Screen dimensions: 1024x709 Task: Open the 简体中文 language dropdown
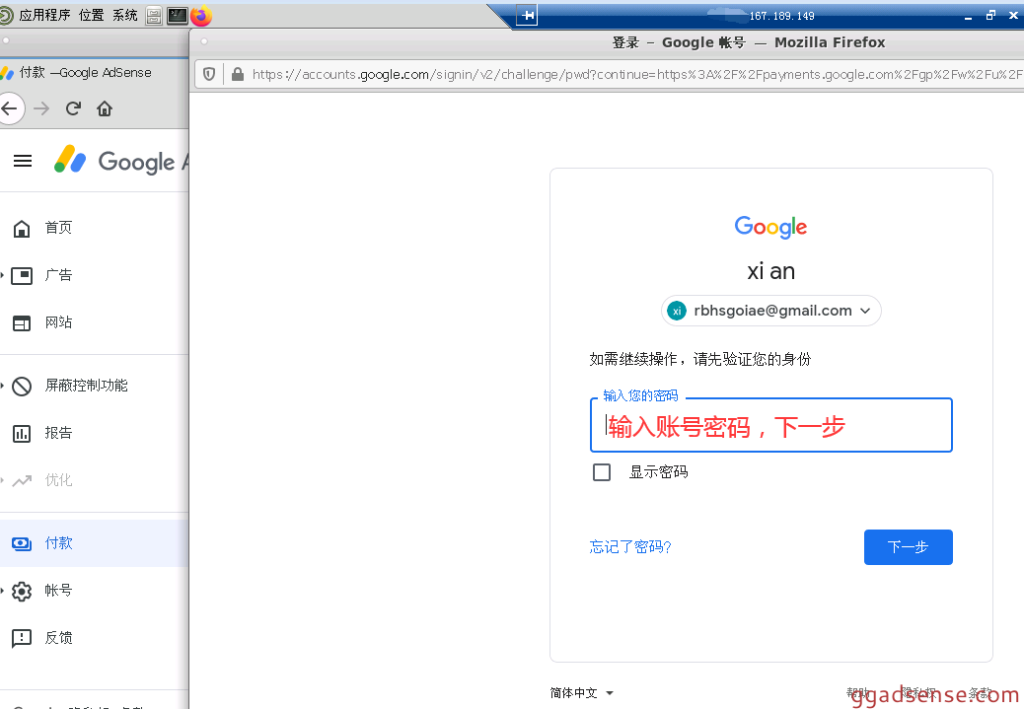click(x=581, y=693)
